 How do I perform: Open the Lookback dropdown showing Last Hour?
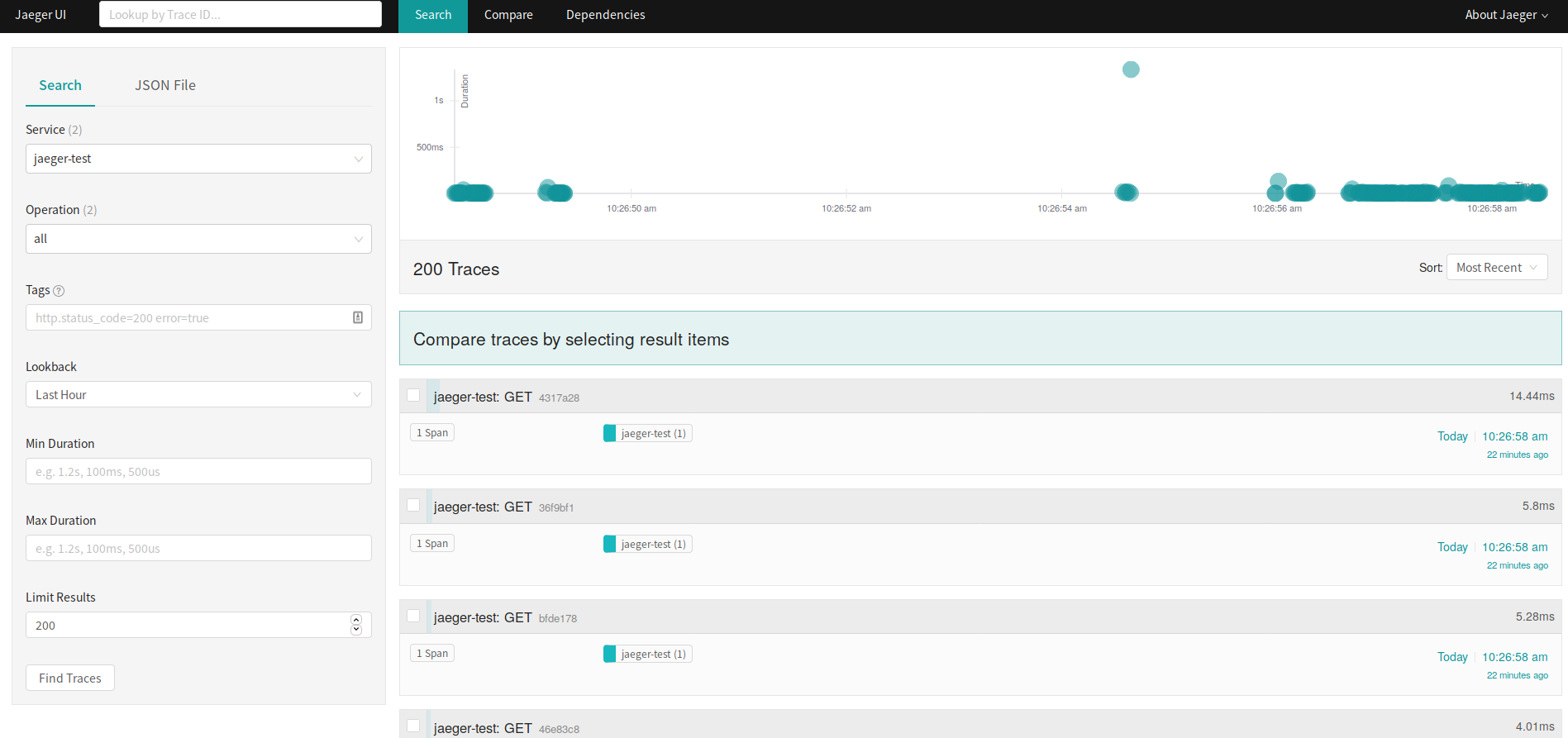tap(198, 395)
